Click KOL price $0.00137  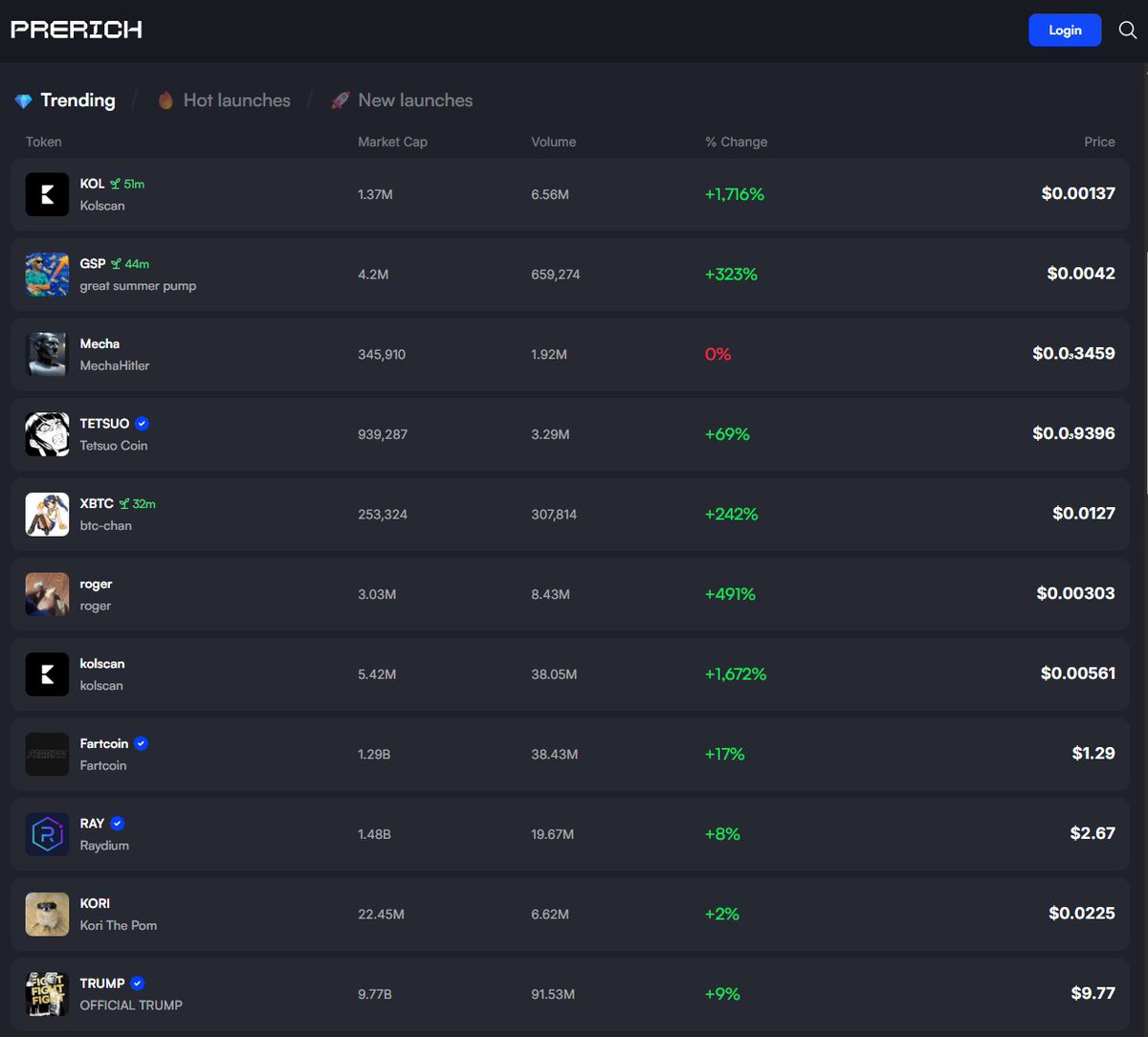pos(1078,193)
